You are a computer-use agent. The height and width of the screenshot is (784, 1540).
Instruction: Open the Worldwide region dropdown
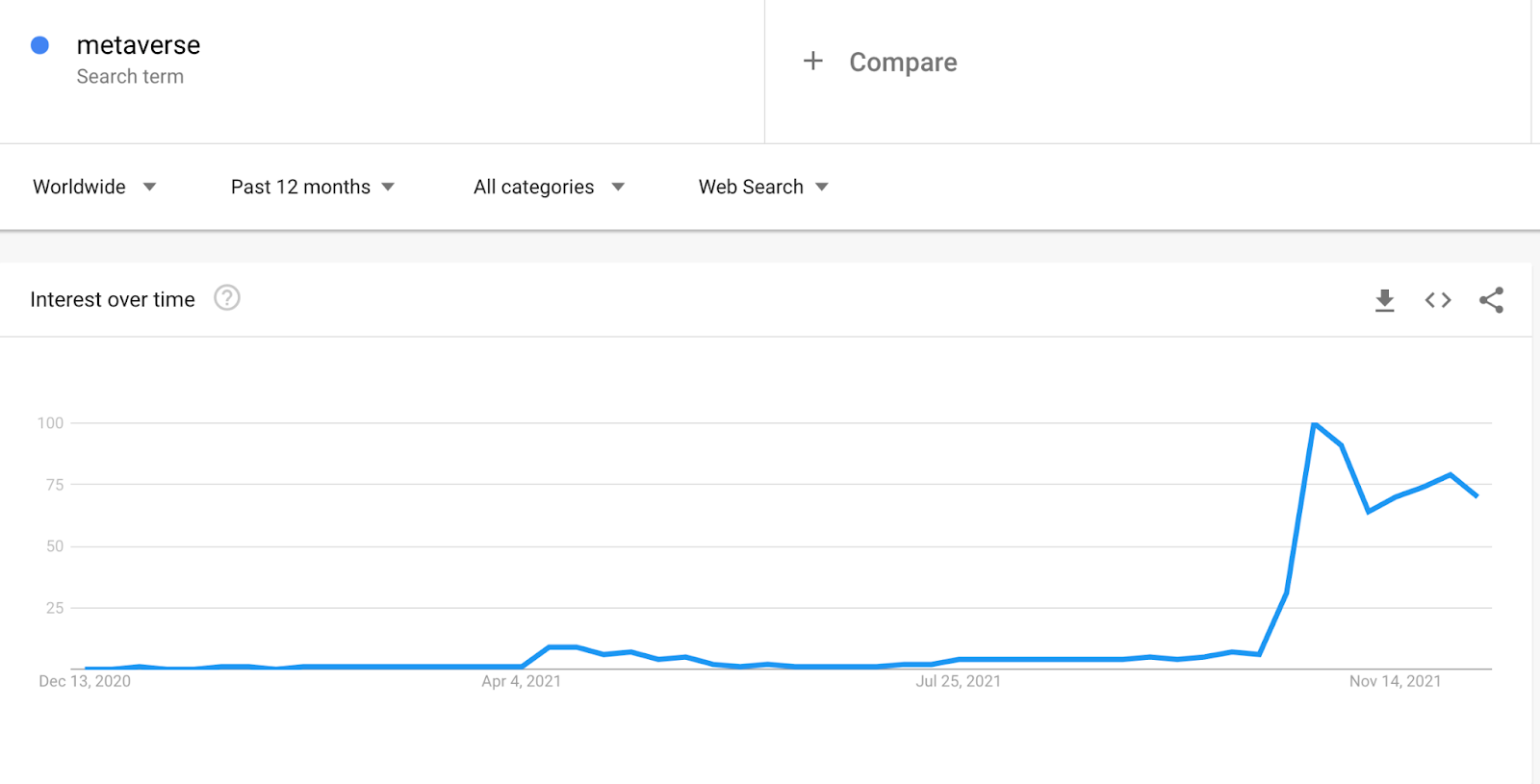94,187
